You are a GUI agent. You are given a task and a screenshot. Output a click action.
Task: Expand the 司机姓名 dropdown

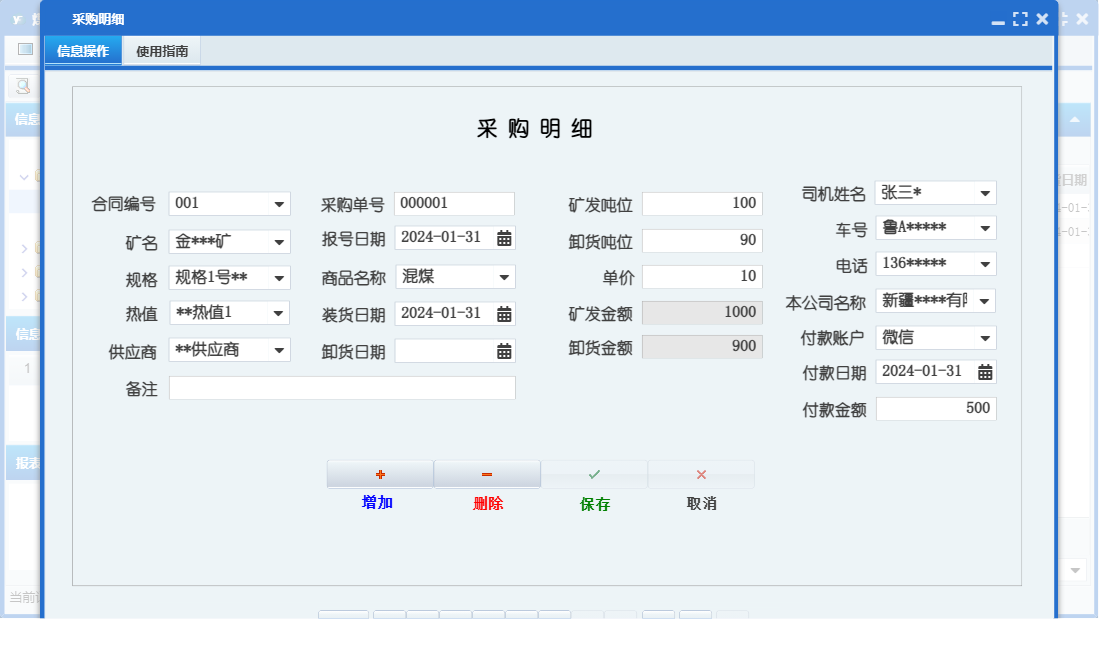(x=984, y=192)
